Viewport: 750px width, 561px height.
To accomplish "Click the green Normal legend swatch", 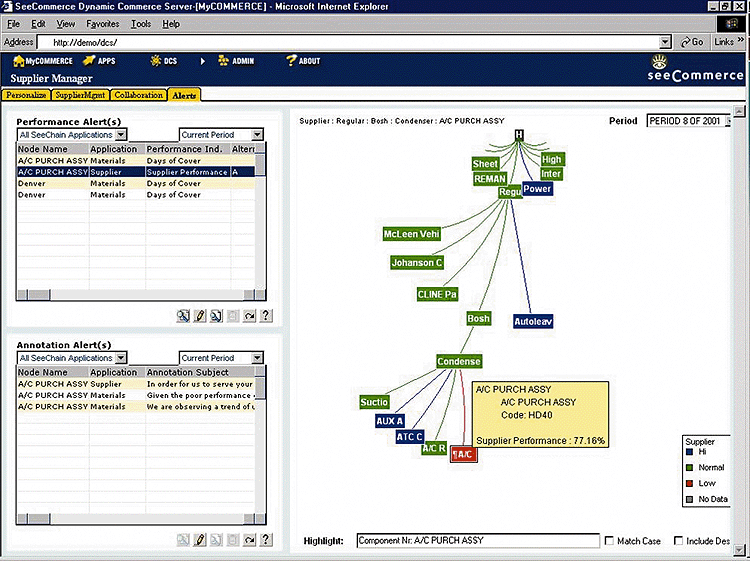I will 689,468.
